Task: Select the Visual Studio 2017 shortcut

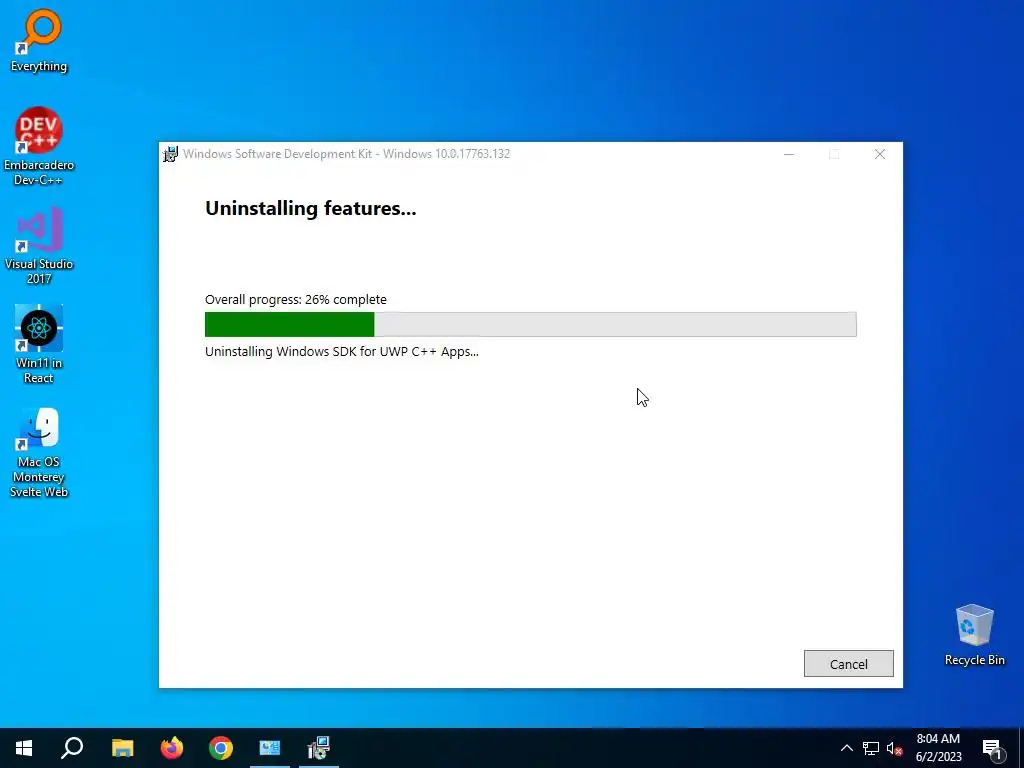Action: click(39, 246)
